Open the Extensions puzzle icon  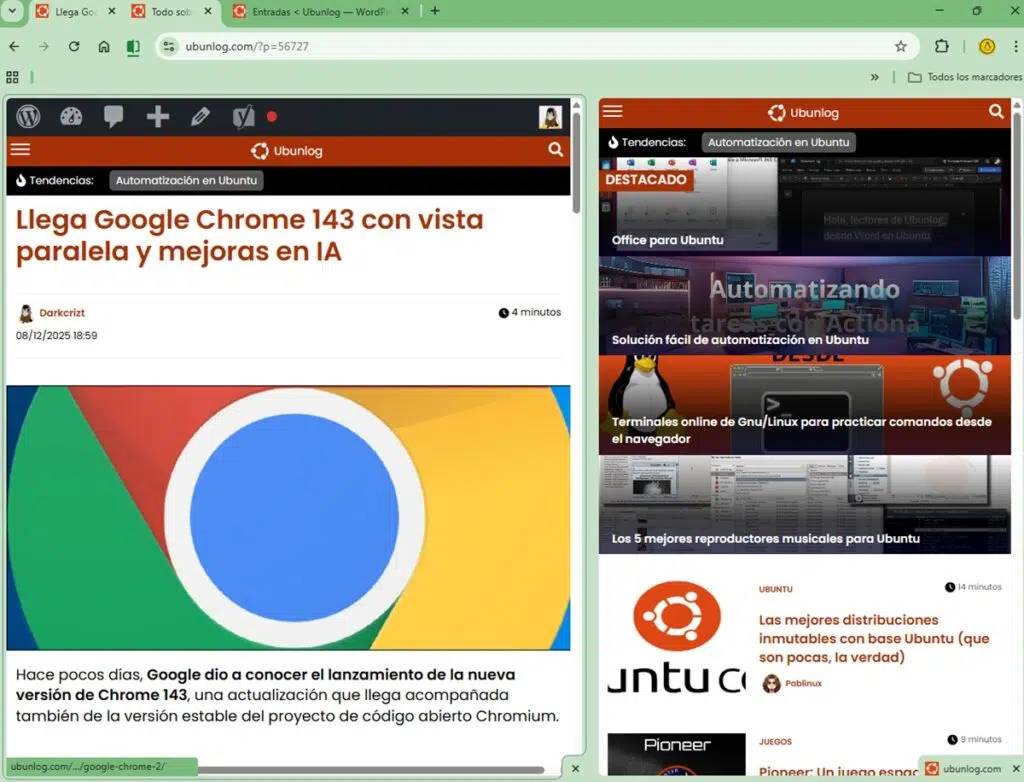941,46
